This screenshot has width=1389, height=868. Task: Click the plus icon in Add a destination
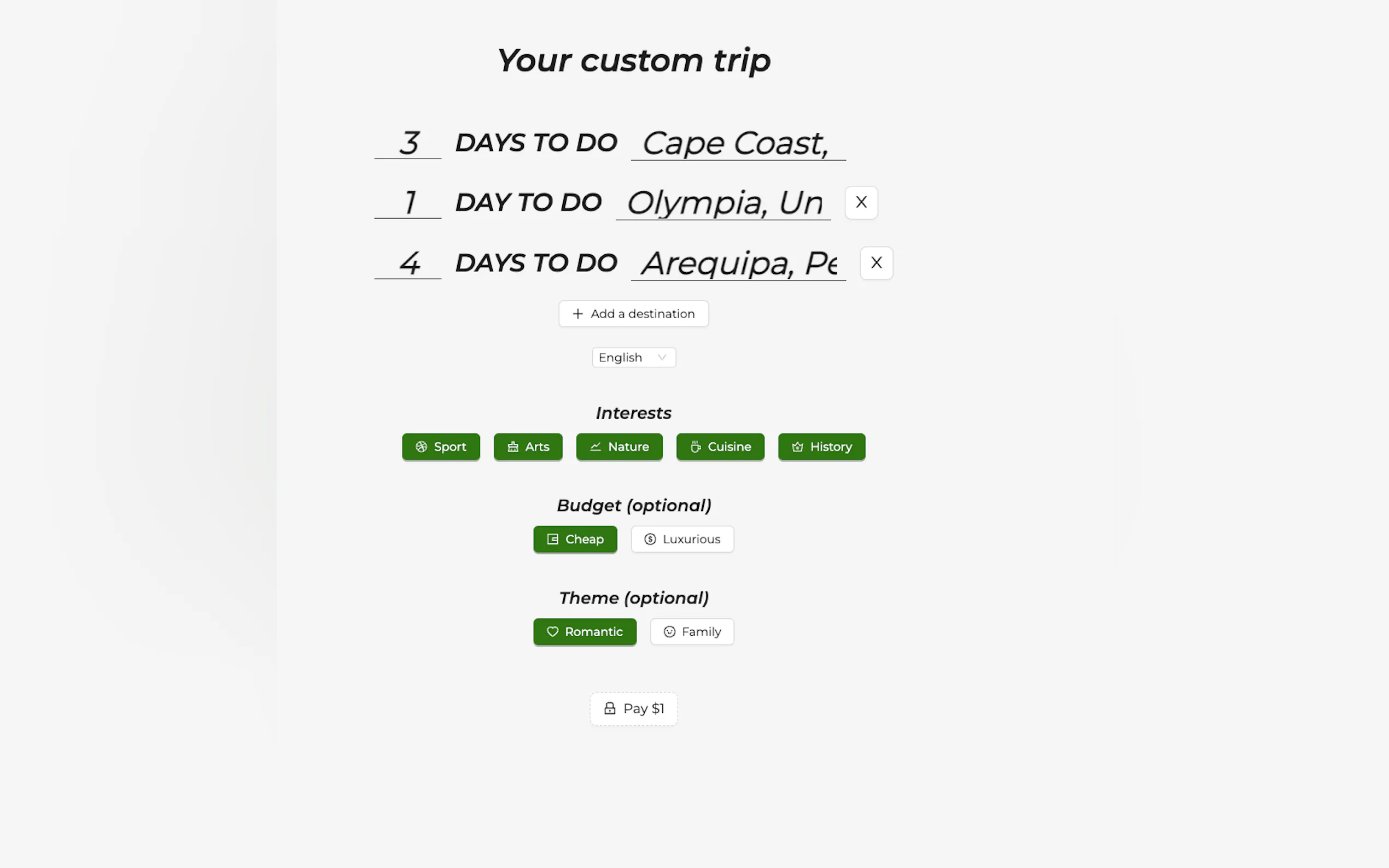click(x=577, y=313)
